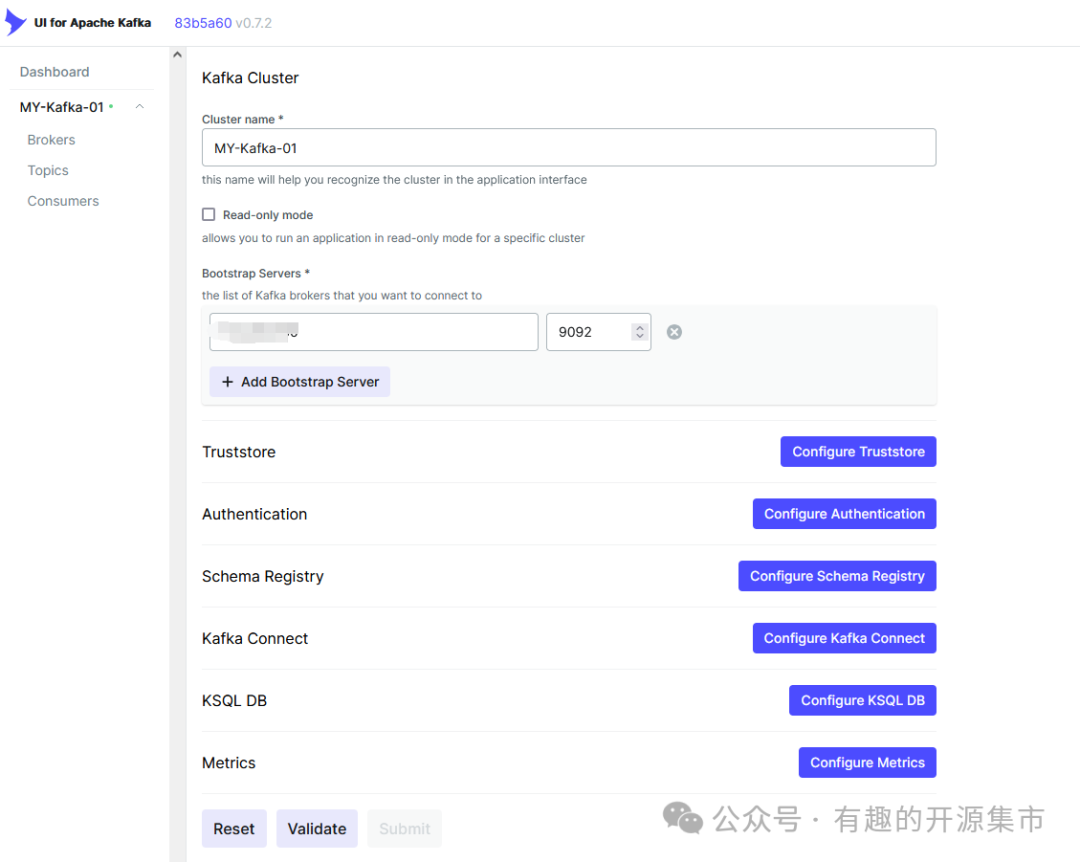Click Add Bootstrap Server button
Viewport: 1080px width, 862px height.
(x=300, y=382)
